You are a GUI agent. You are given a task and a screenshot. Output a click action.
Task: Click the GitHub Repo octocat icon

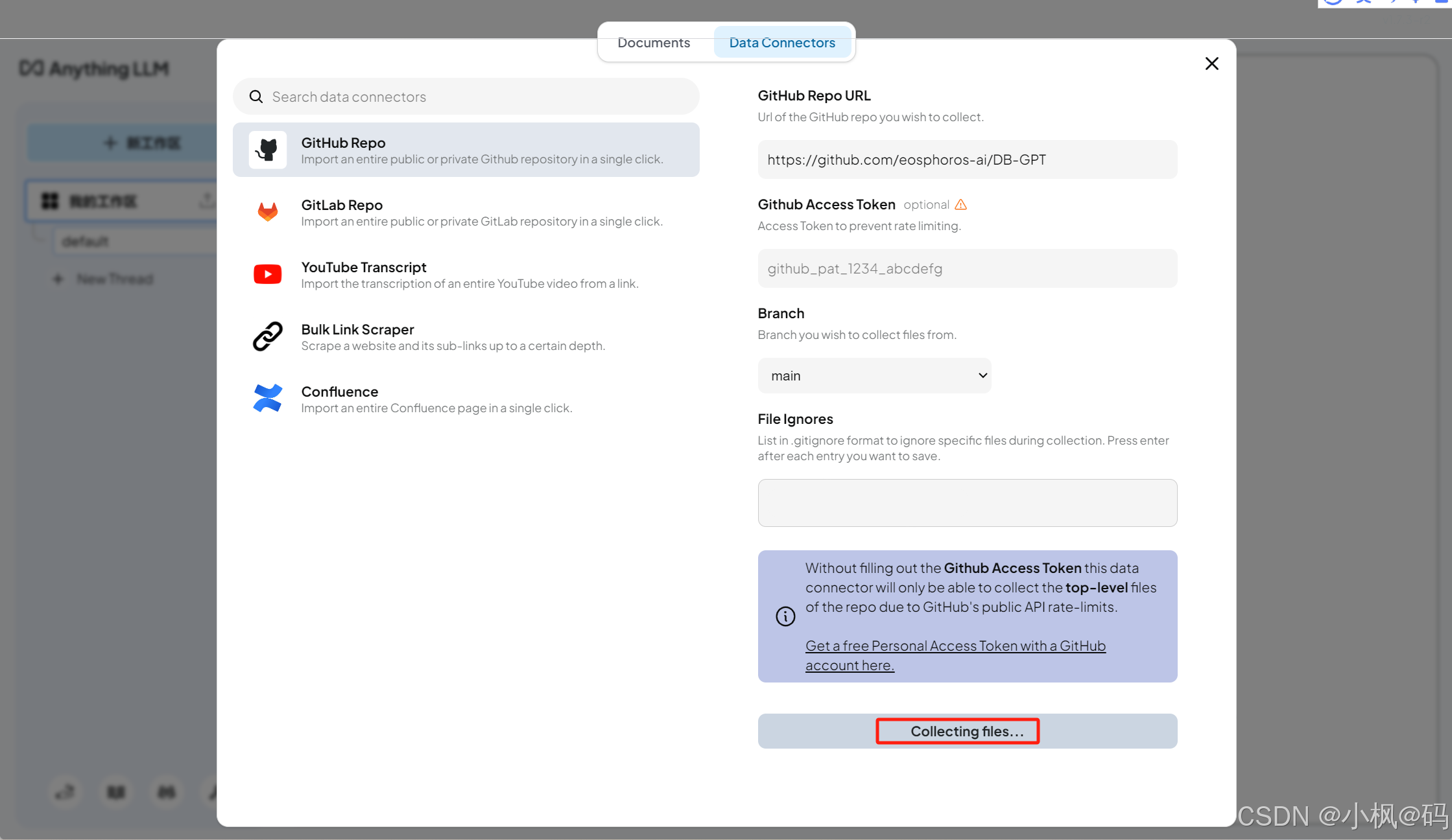(x=267, y=150)
